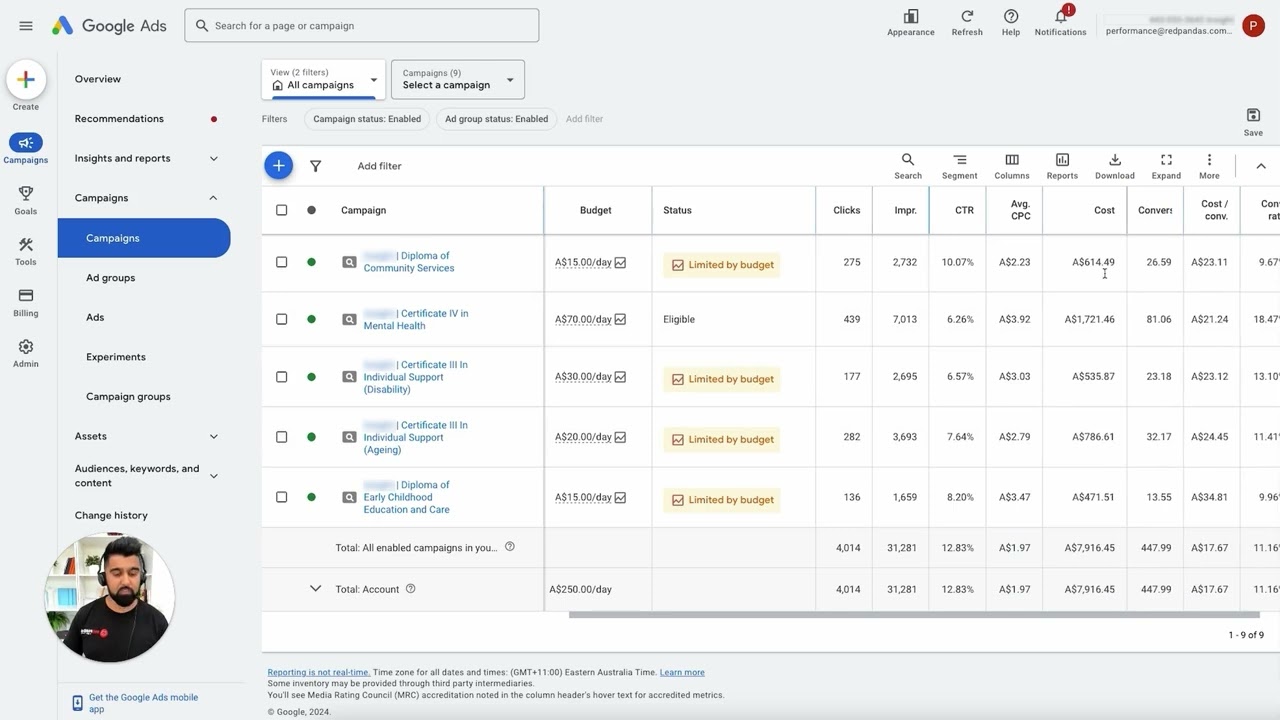Click the blue plus new campaign button
The image size is (1280, 720).
pyautogui.click(x=279, y=166)
